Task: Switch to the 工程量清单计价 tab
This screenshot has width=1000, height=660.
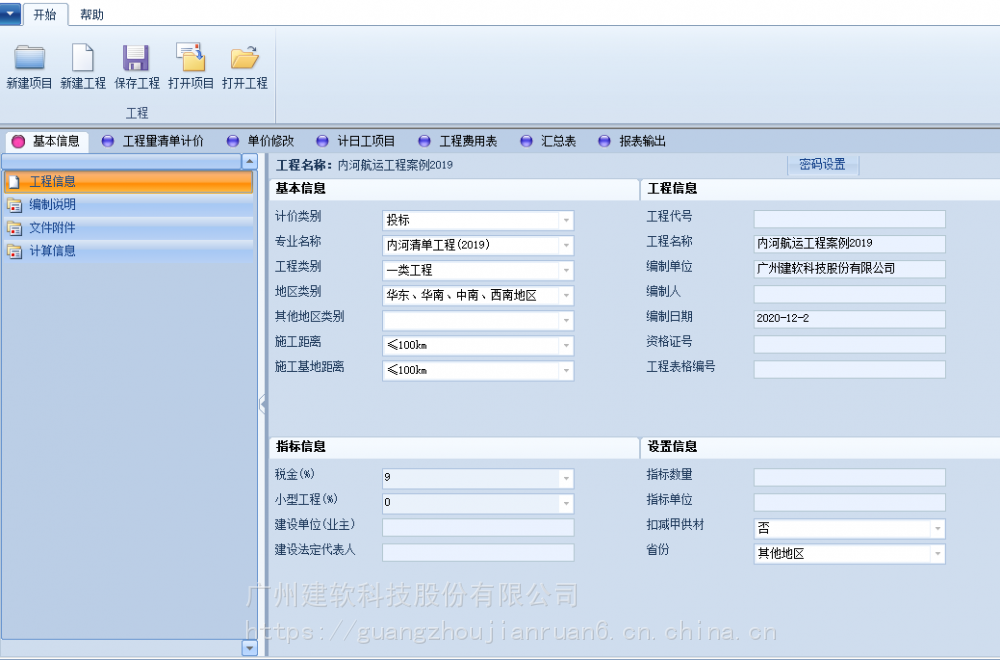Action: pyautogui.click(x=162, y=142)
